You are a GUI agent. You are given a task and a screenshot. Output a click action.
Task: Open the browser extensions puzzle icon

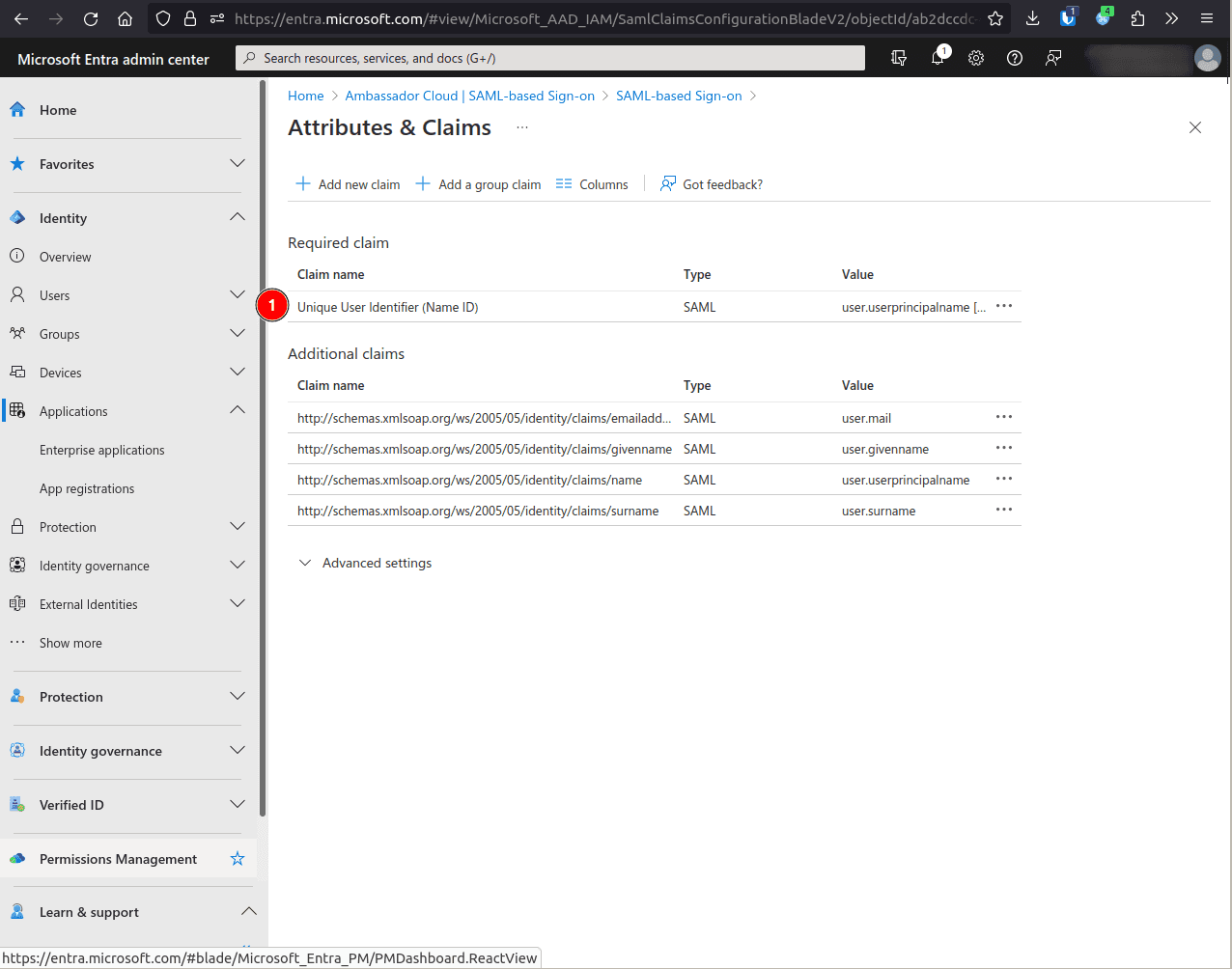(1137, 18)
